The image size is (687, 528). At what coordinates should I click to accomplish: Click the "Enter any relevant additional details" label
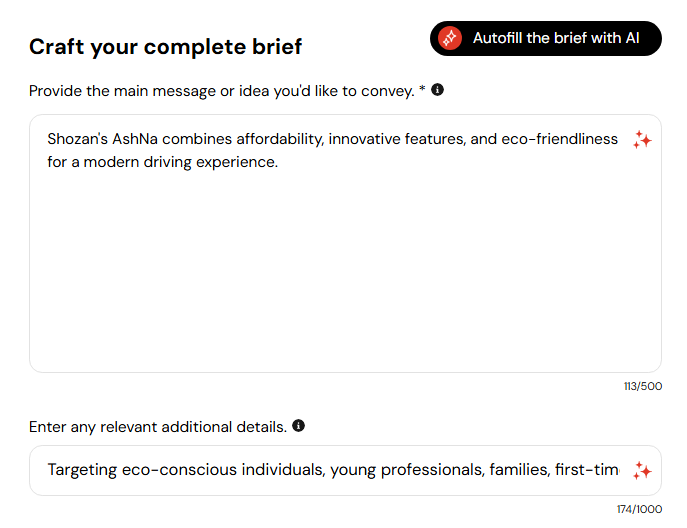(x=158, y=427)
